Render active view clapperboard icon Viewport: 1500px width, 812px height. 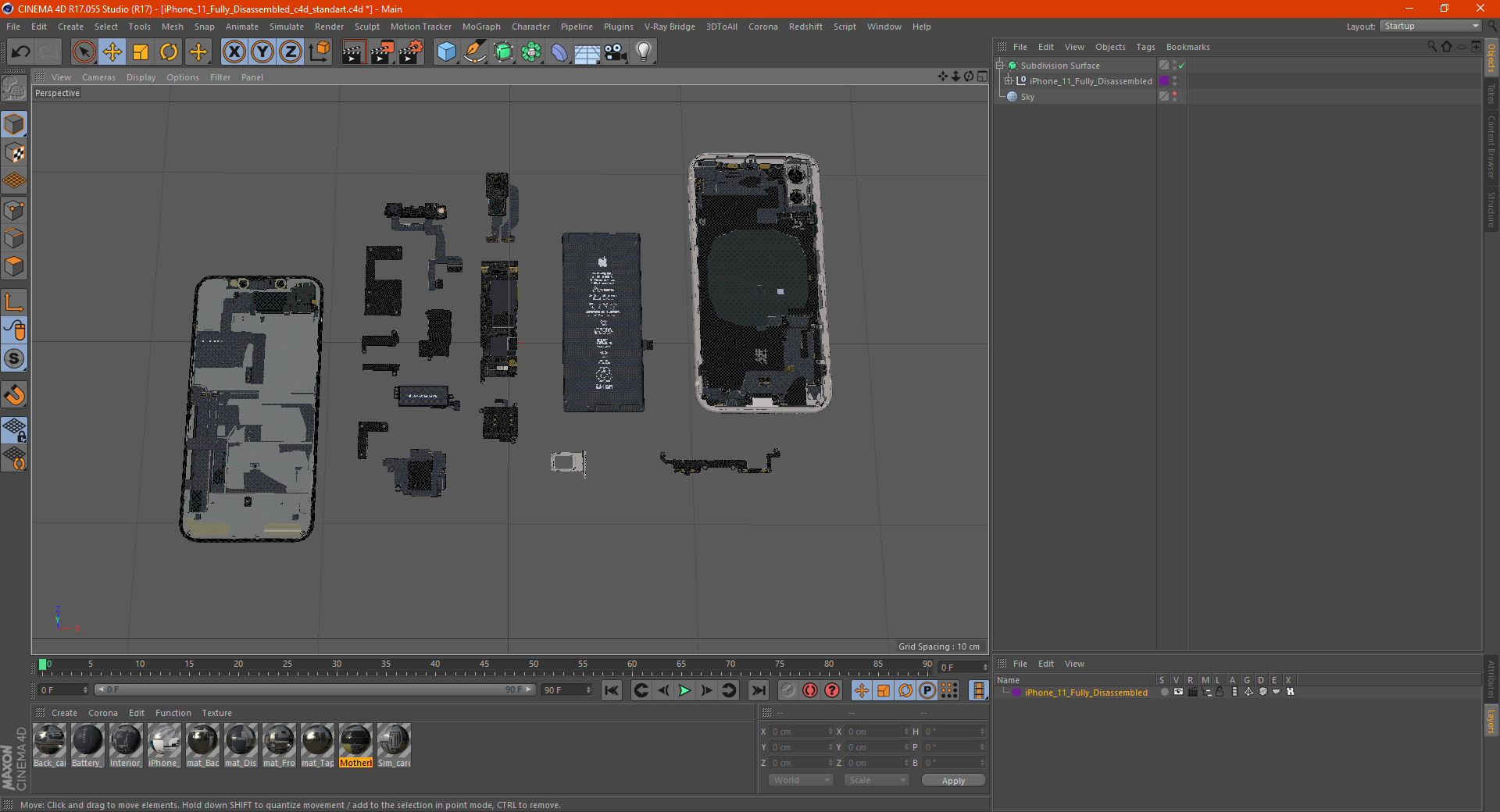[353, 52]
